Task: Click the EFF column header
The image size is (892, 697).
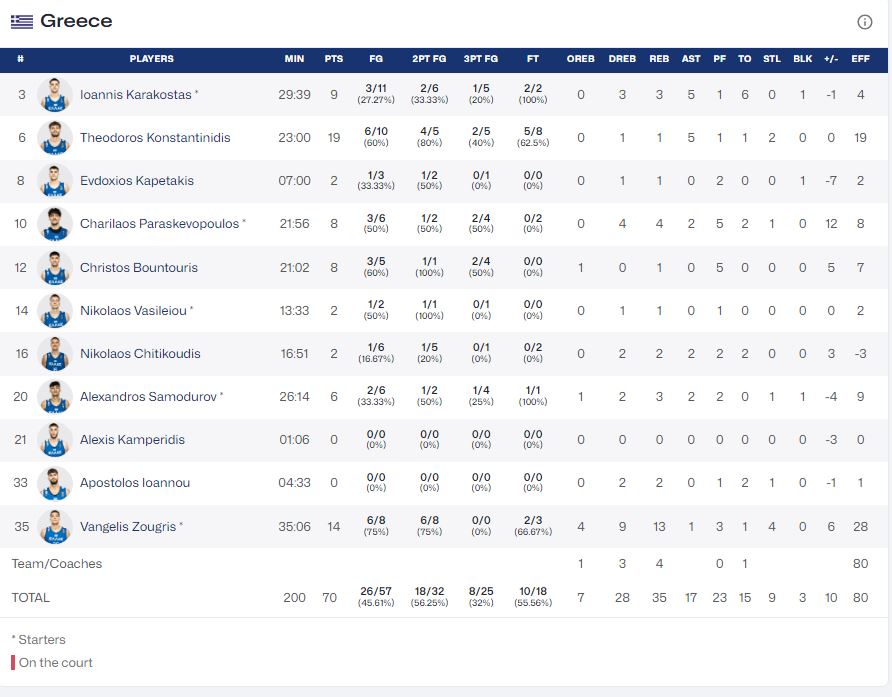Action: pos(860,59)
